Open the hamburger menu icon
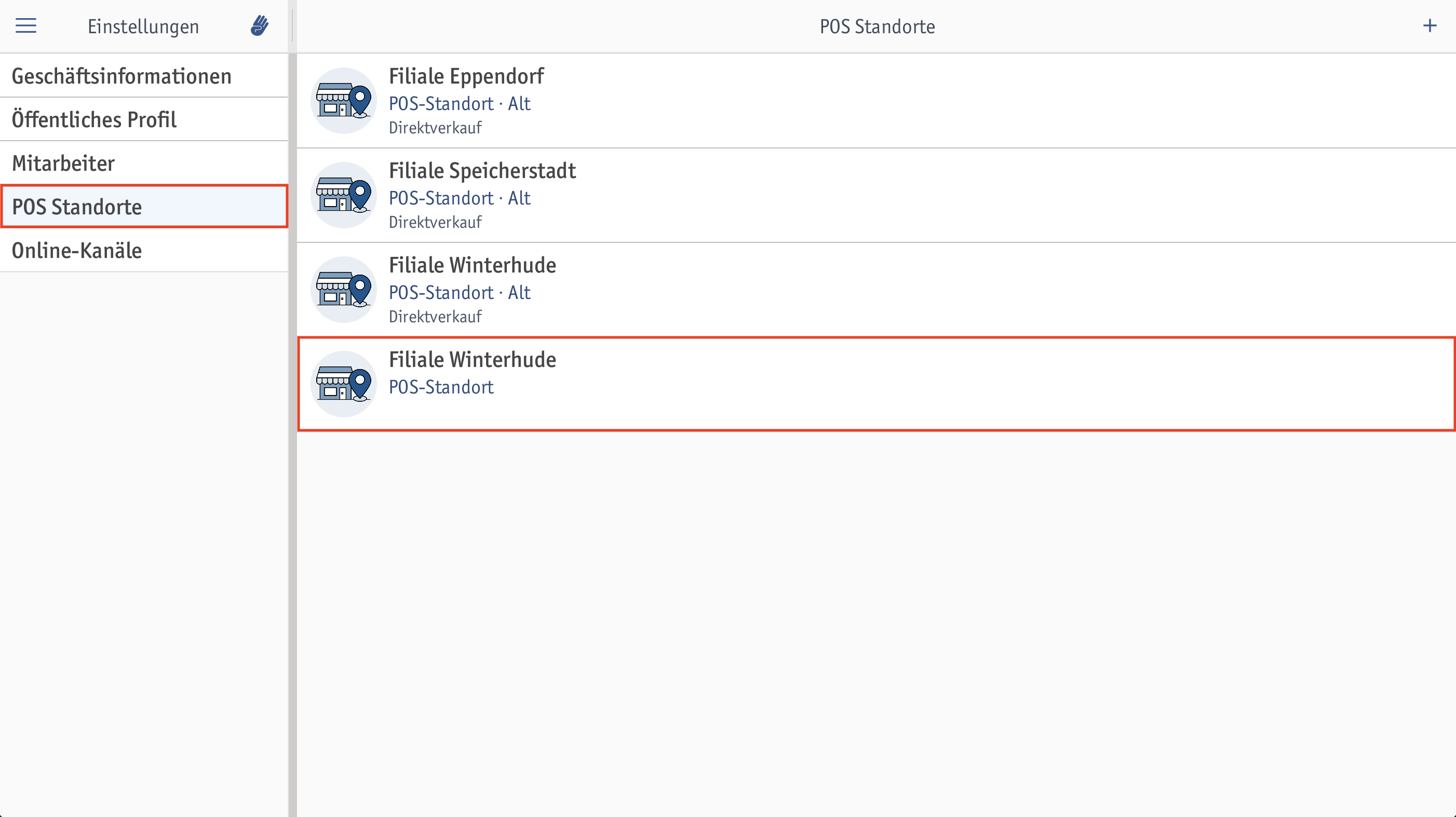Image resolution: width=1456 pixels, height=817 pixels. pyautogui.click(x=26, y=26)
